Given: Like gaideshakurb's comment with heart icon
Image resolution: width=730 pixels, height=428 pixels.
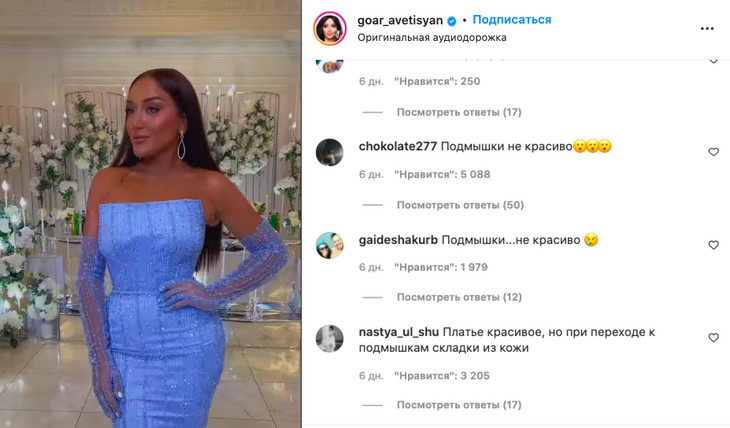Looking at the screenshot, I should (x=713, y=245).
